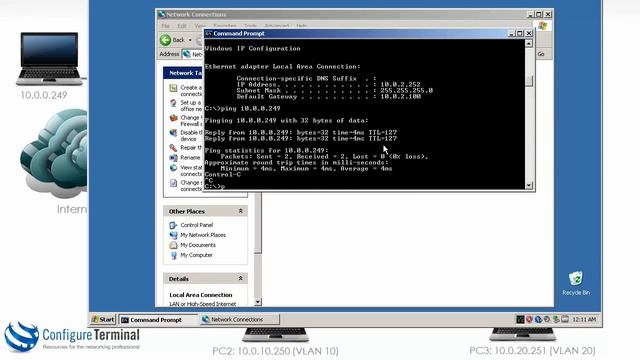
Task: Open My Computer from Other Places
Action: click(196, 255)
